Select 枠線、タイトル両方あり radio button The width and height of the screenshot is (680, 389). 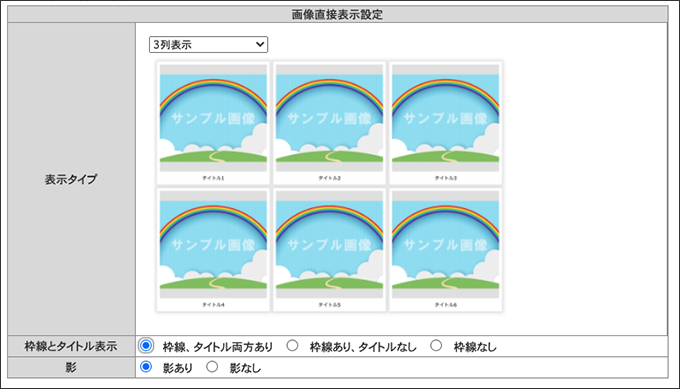tap(146, 346)
